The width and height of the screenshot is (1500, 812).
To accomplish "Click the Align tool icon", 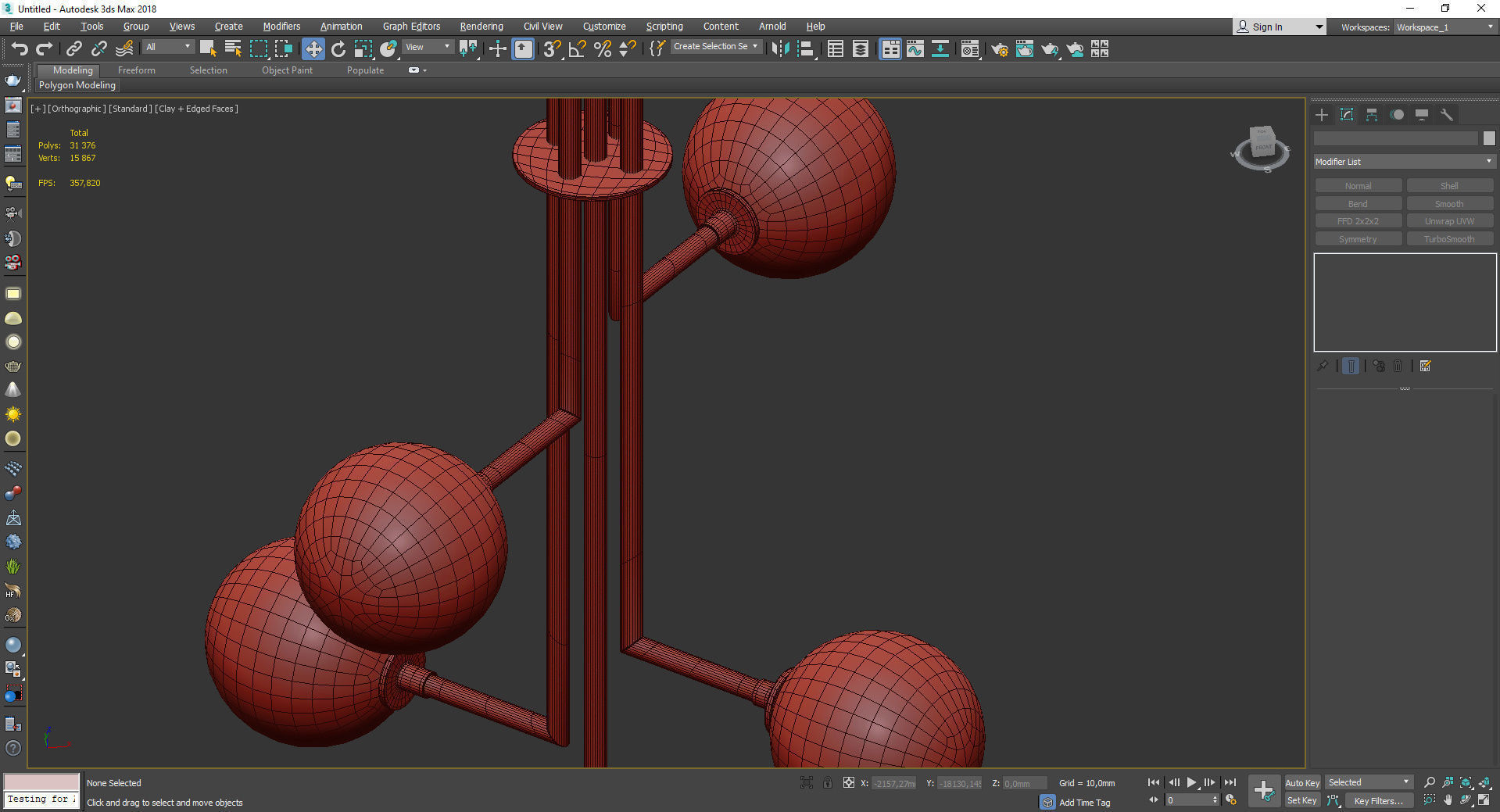I will point(806,49).
